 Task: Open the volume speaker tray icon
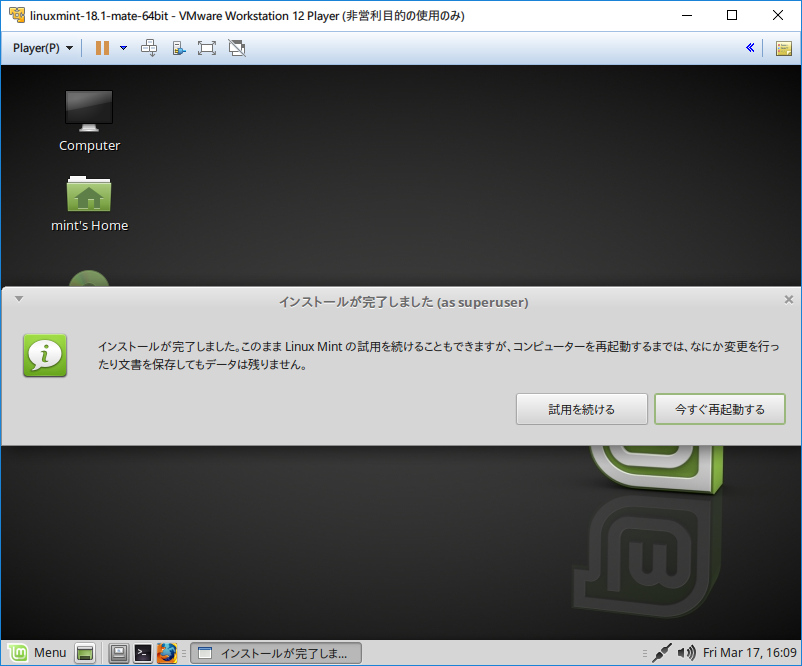pyautogui.click(x=686, y=653)
